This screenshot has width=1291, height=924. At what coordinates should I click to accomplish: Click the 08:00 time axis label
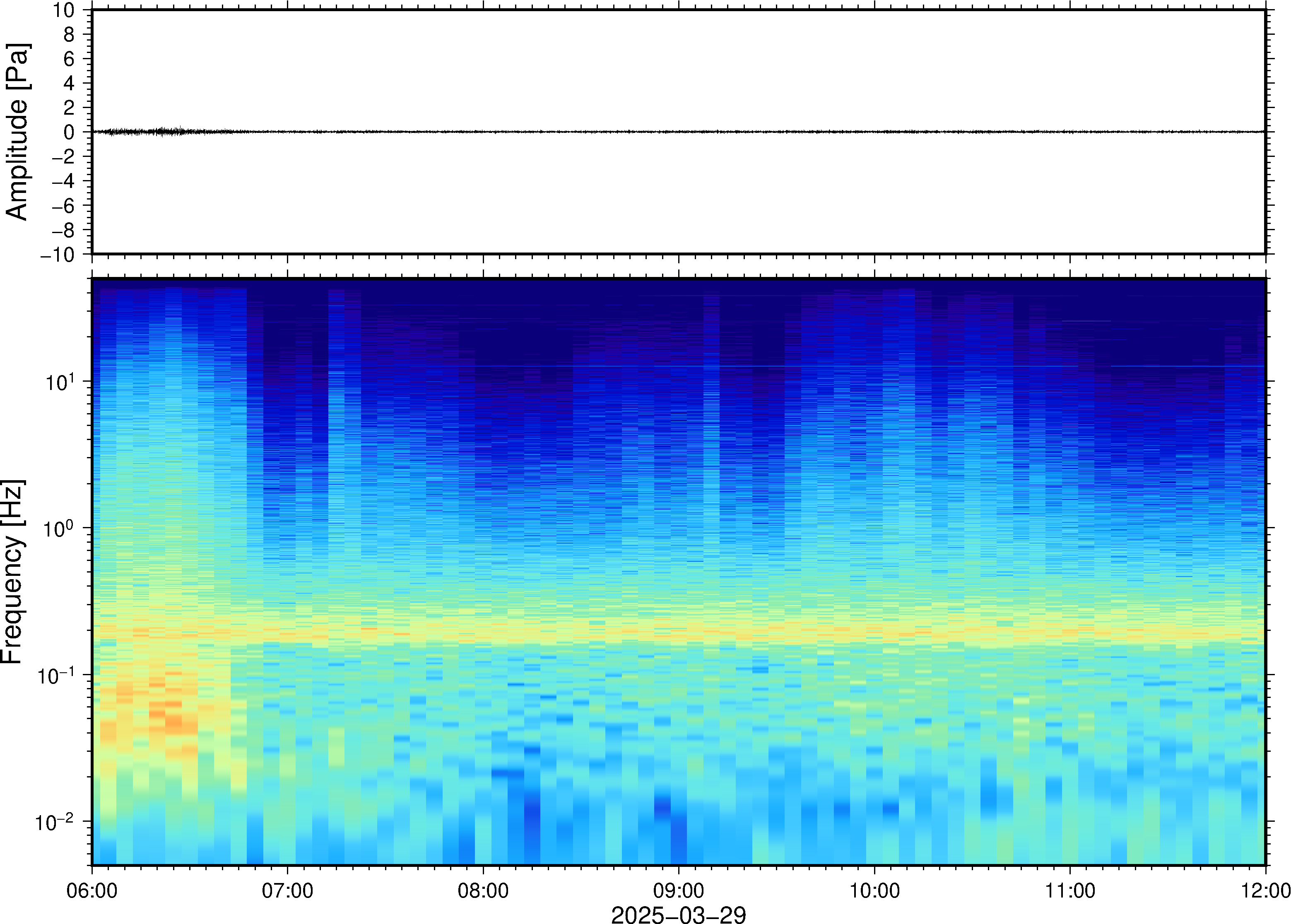pyautogui.click(x=483, y=890)
